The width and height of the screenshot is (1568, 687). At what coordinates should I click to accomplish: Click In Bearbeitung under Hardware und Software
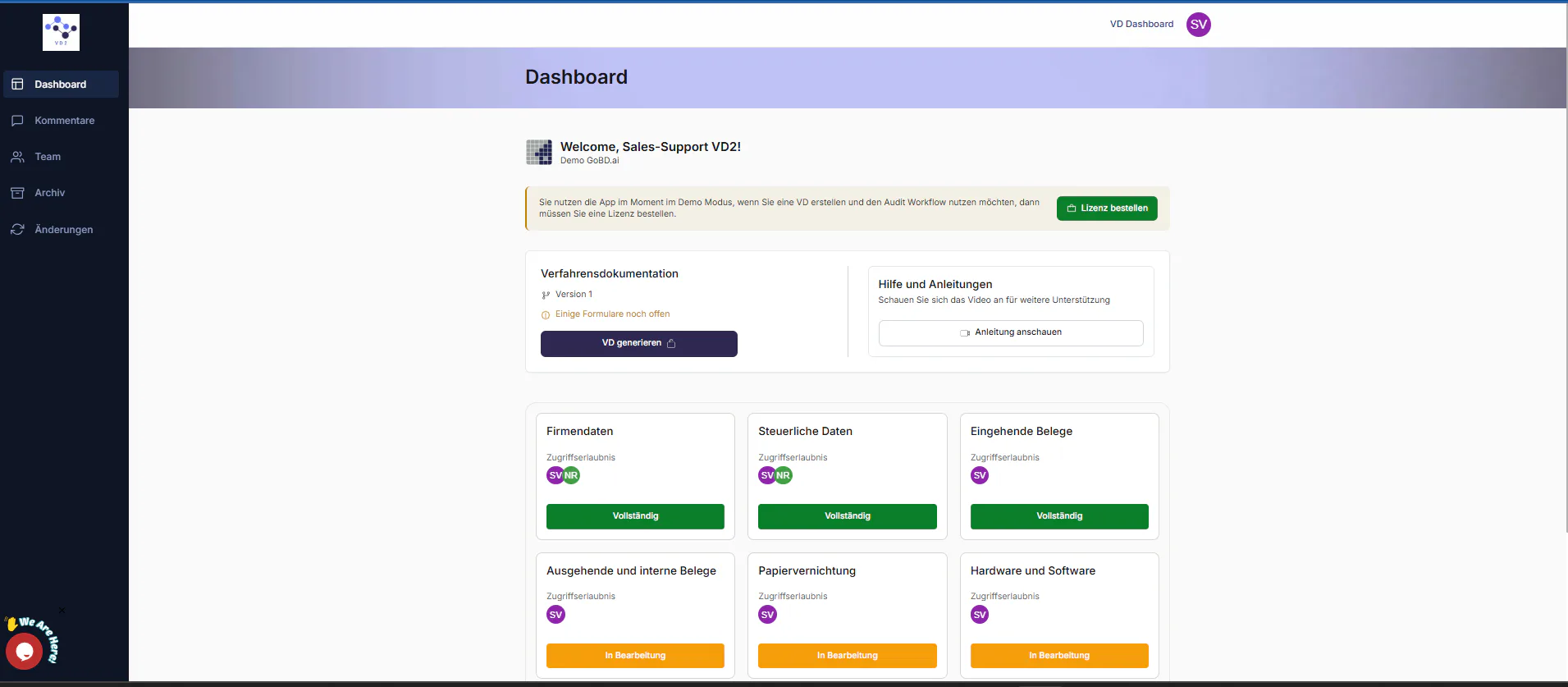tap(1059, 656)
